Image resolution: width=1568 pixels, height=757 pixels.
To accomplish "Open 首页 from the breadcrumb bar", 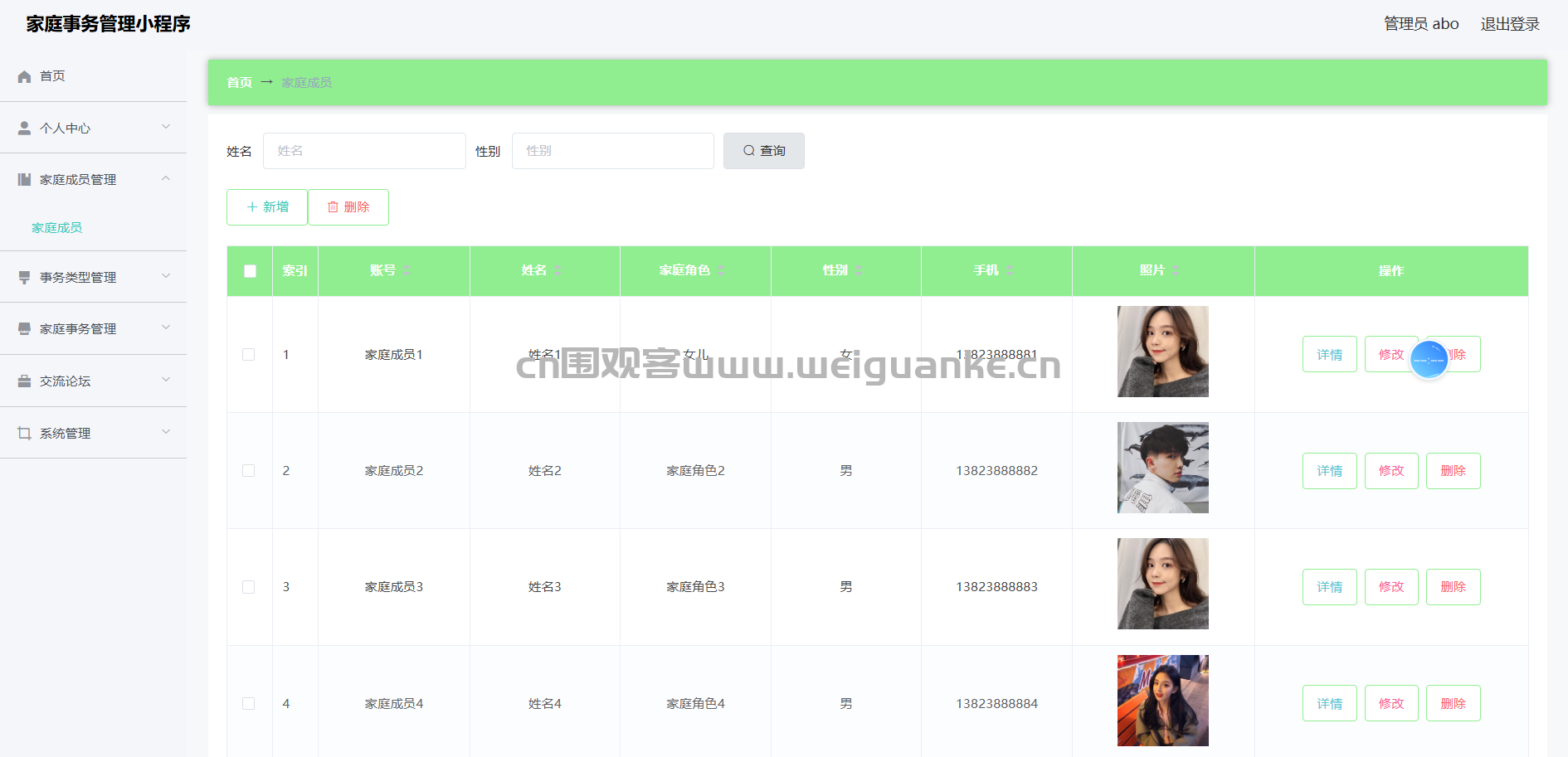I will (x=239, y=82).
